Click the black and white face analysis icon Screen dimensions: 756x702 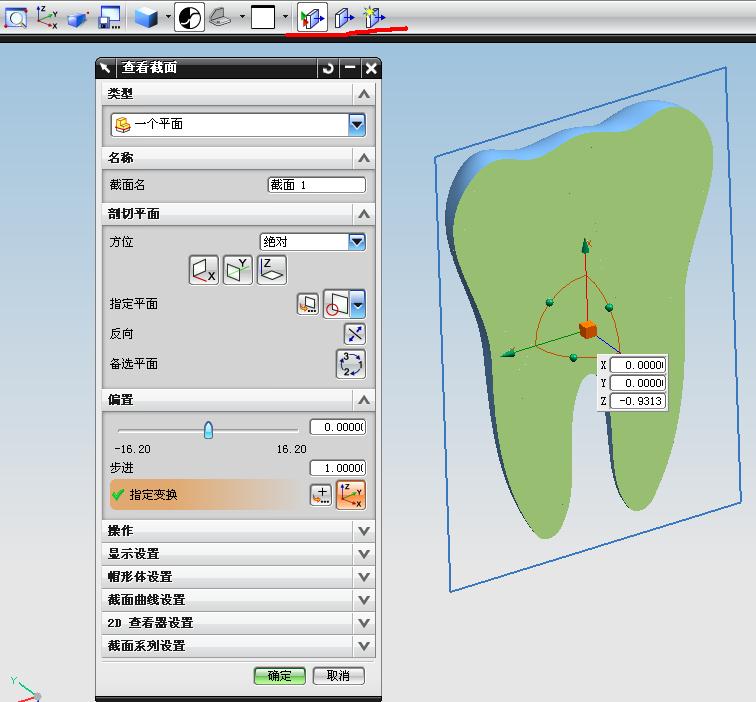point(189,18)
